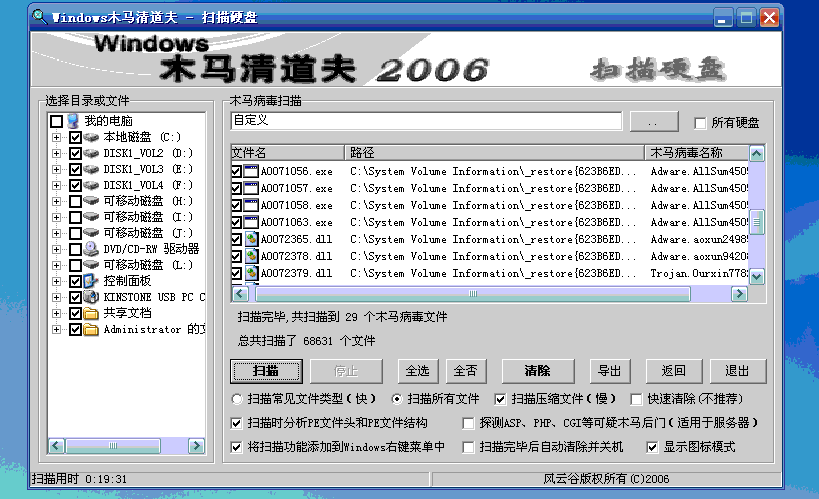Viewport: 819px width, 499px height.
Task: Toggle 扫描时分析PE文件头 checkbox
Action: pos(237,423)
